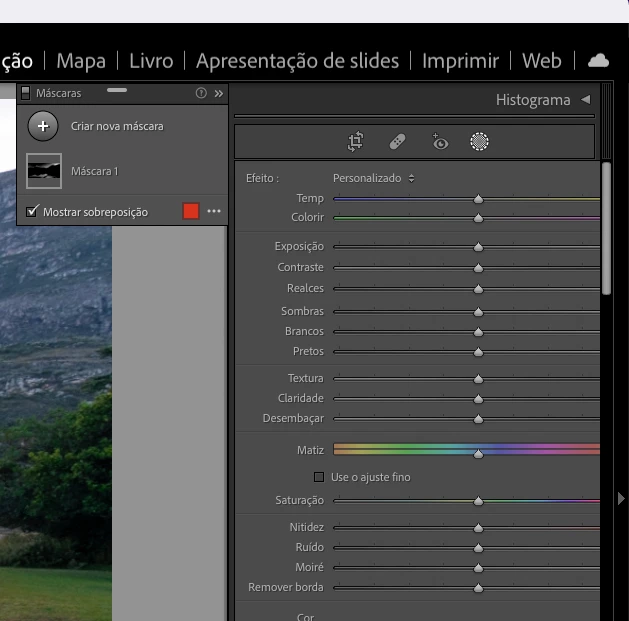Open the Web module
Viewport: 629px width, 621px height.
coord(542,61)
